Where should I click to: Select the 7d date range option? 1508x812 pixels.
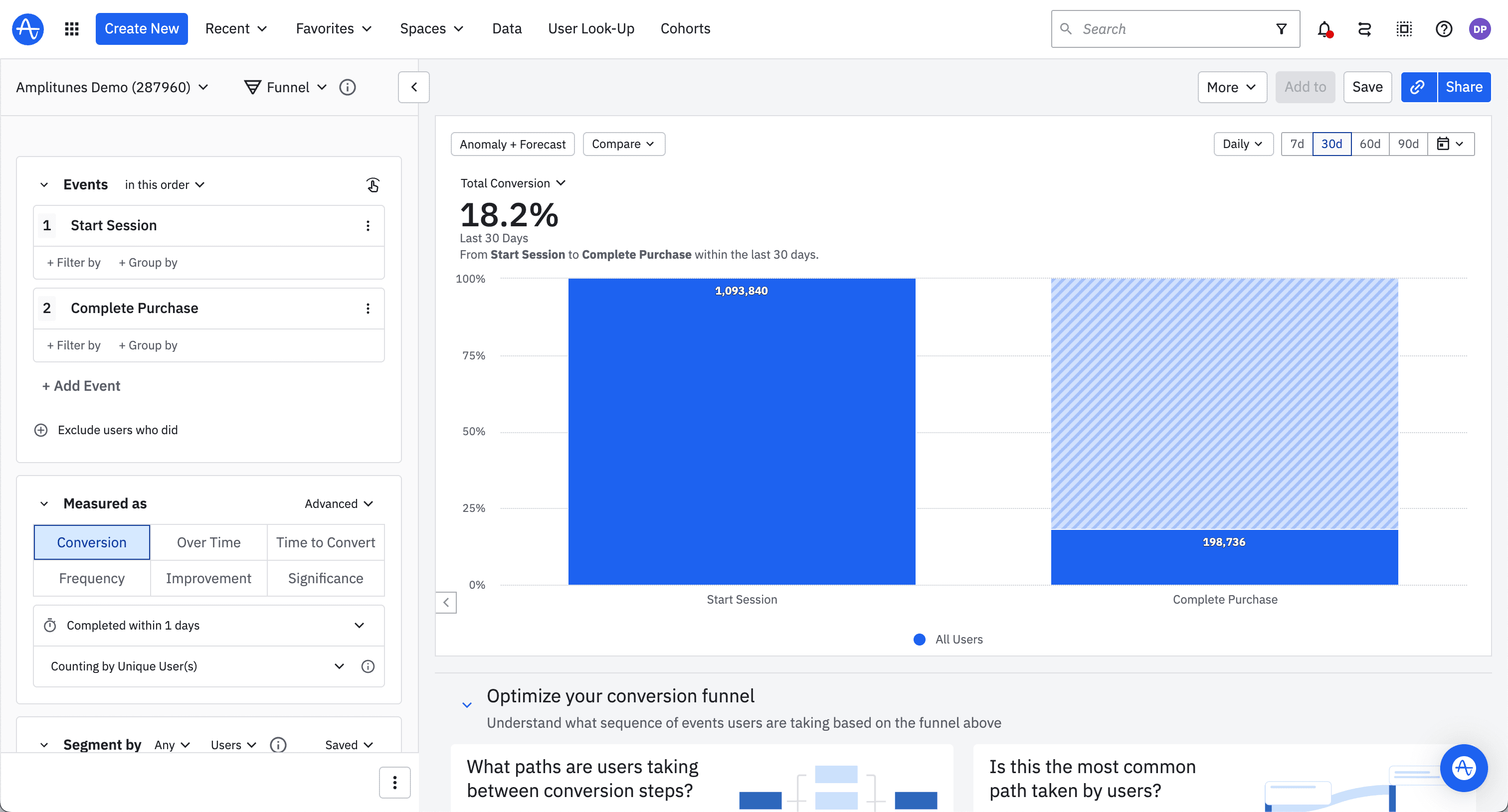(x=1297, y=144)
